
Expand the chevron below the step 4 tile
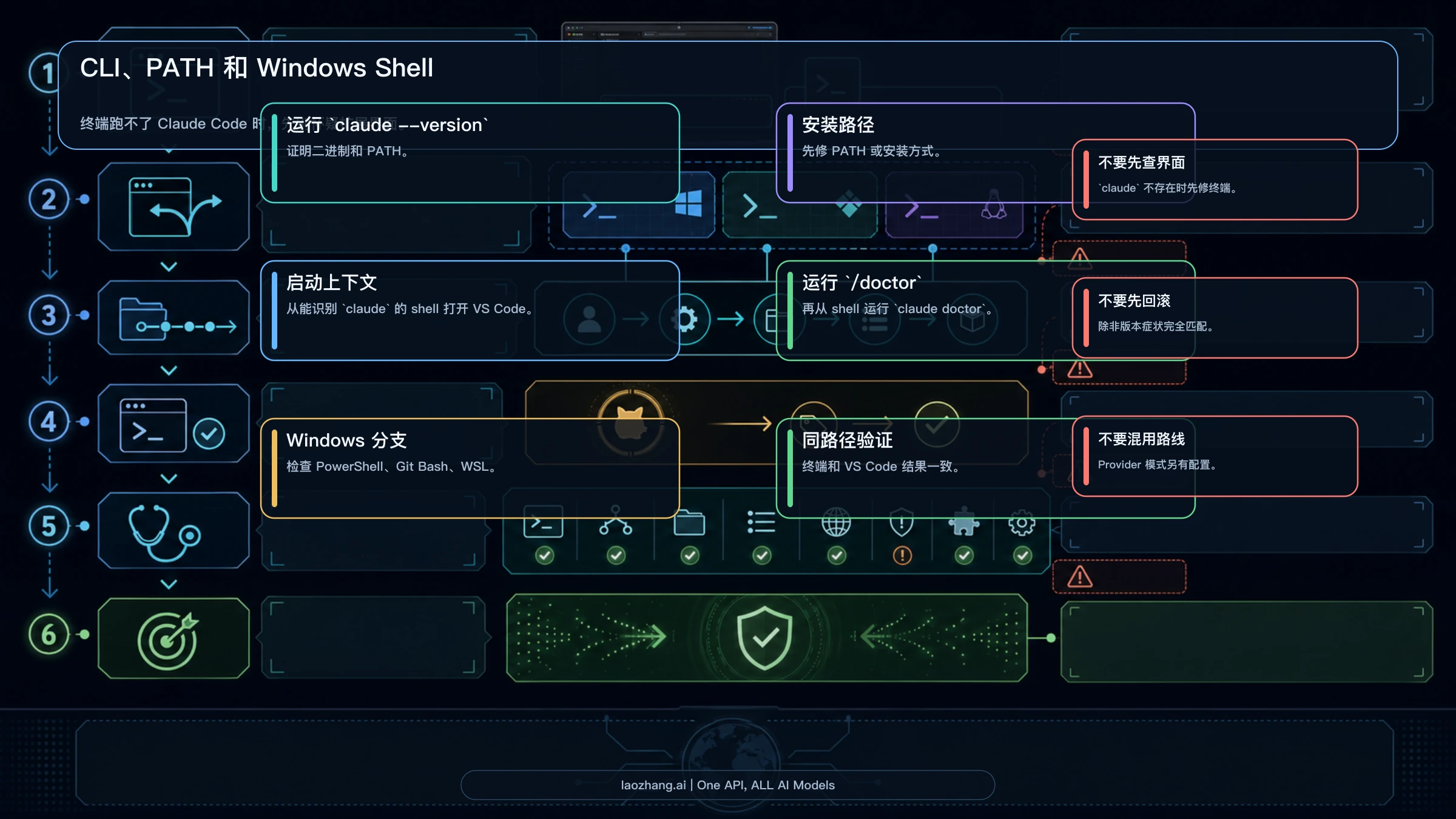pos(169,478)
